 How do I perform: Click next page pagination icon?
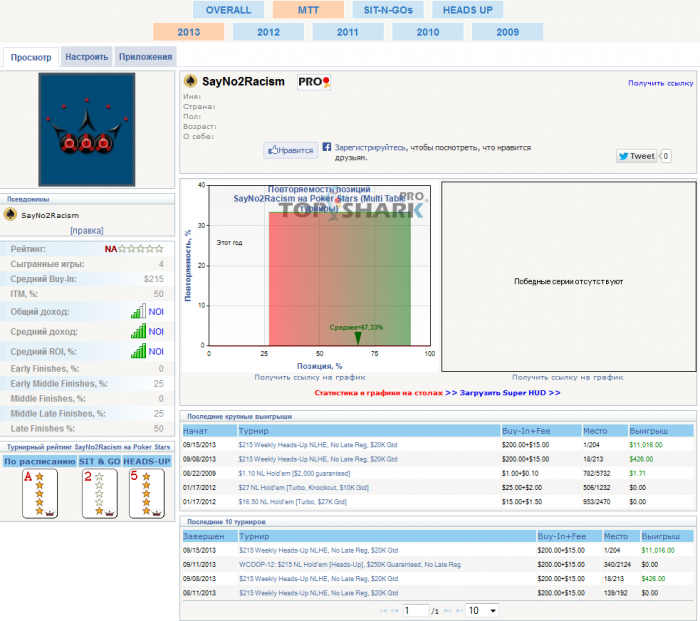coord(448,610)
